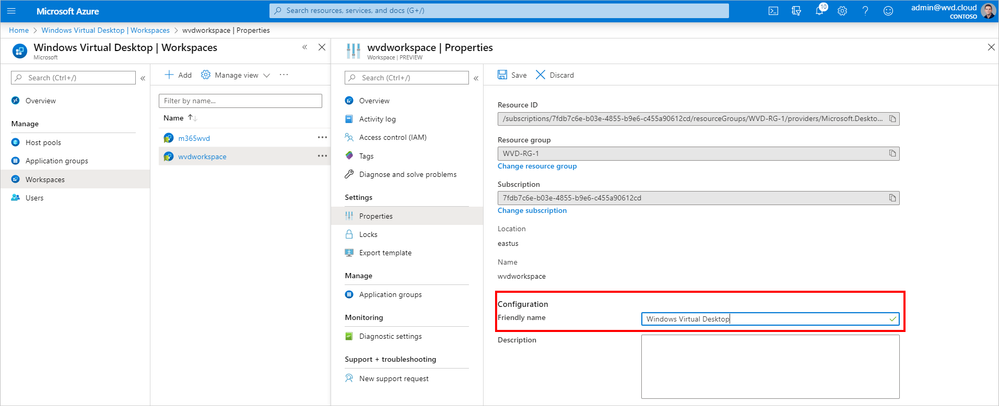
Task: Focus the left blade Search (Ctrl+/) box
Action: click(x=73, y=78)
